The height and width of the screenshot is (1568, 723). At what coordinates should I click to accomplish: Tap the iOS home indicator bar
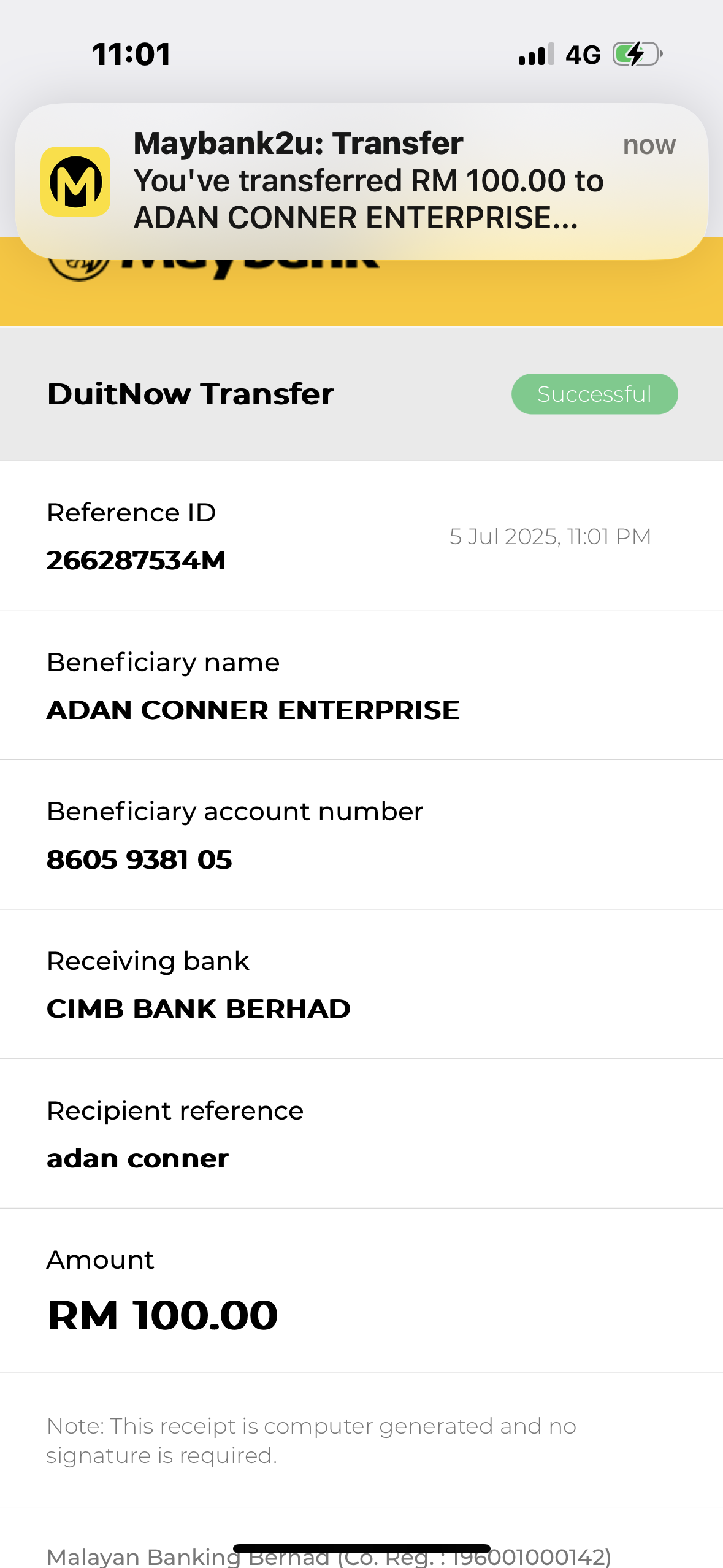coord(361,1548)
